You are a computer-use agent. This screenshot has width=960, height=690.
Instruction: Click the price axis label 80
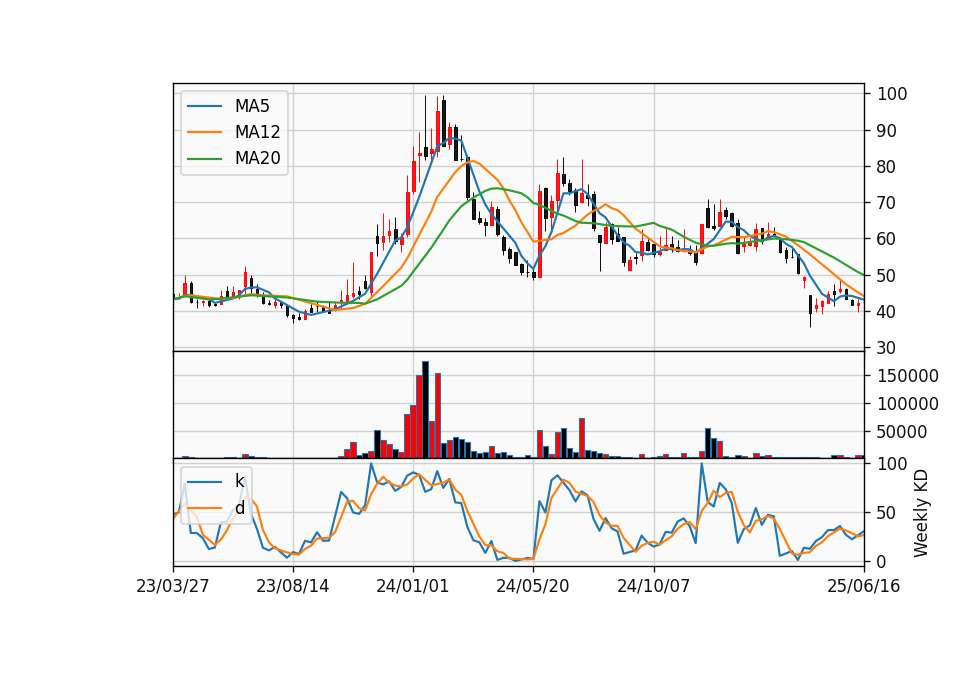887,167
